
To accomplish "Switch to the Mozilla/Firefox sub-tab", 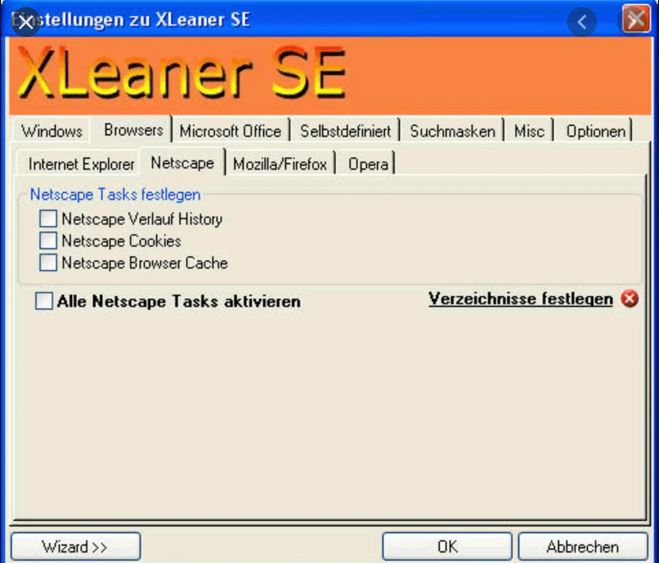I will point(280,164).
